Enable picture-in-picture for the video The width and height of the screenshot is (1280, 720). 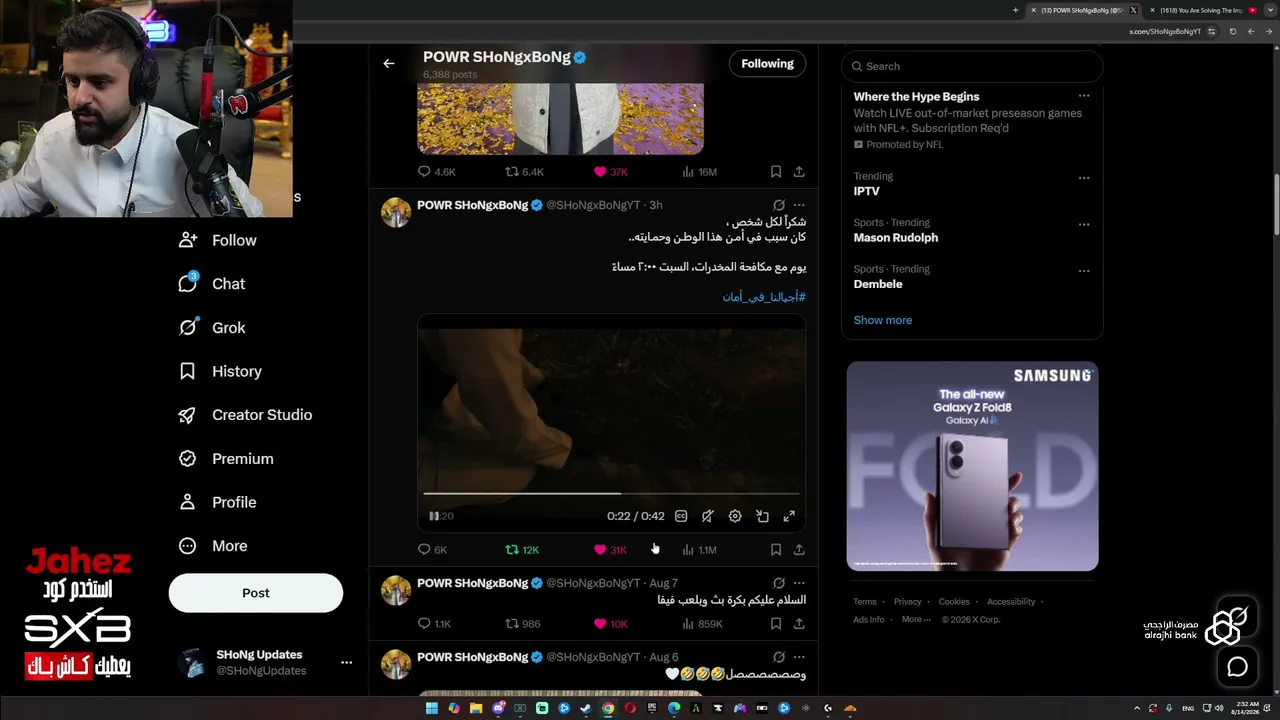(762, 516)
